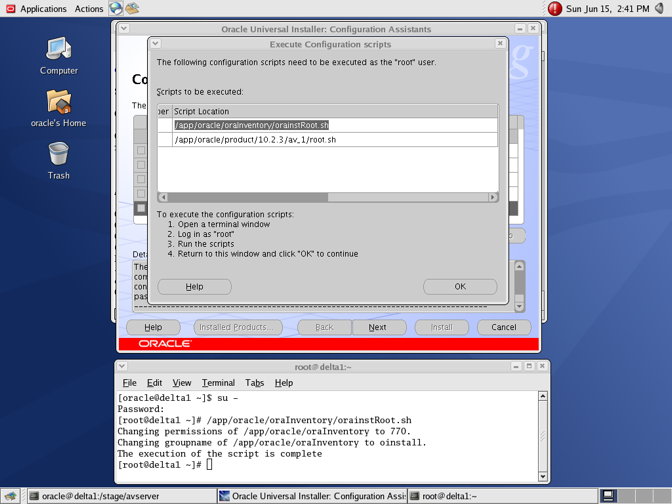
Task: Click the email launcher icon in top panel
Action: [x=132, y=8]
